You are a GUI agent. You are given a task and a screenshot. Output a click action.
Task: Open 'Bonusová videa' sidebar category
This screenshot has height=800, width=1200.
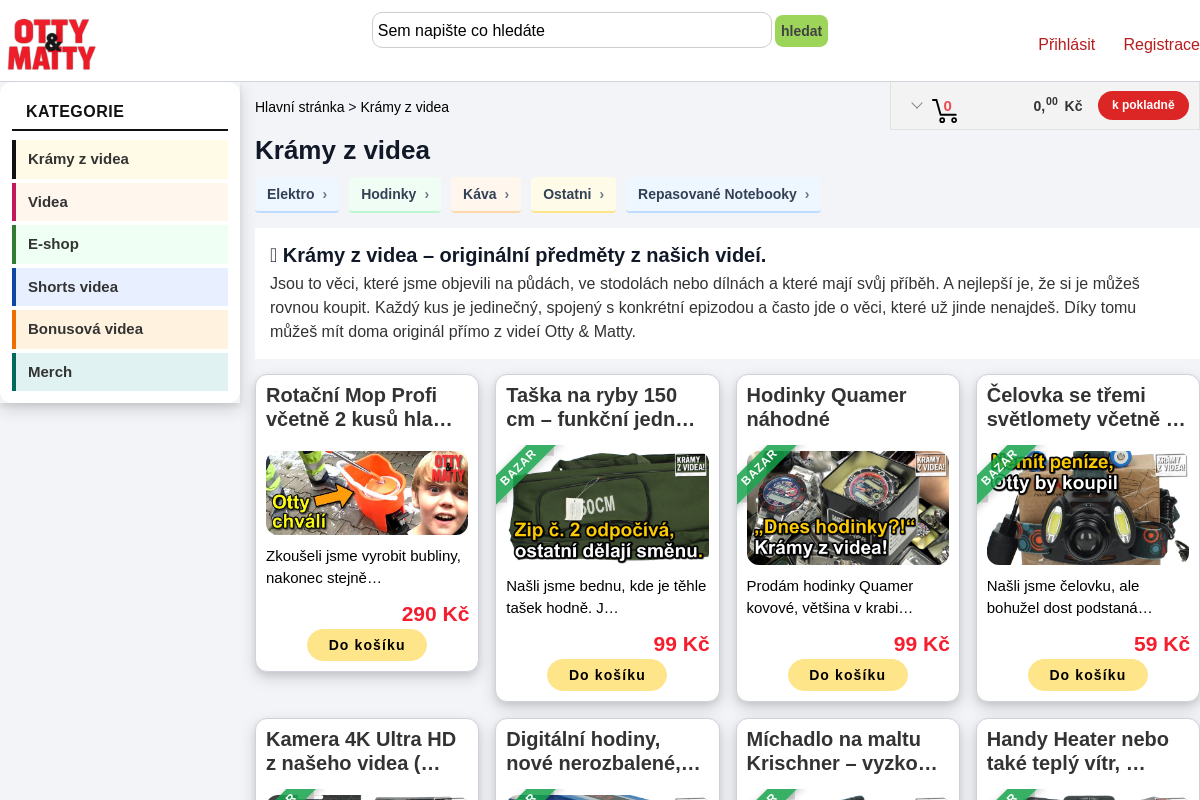tap(120, 329)
